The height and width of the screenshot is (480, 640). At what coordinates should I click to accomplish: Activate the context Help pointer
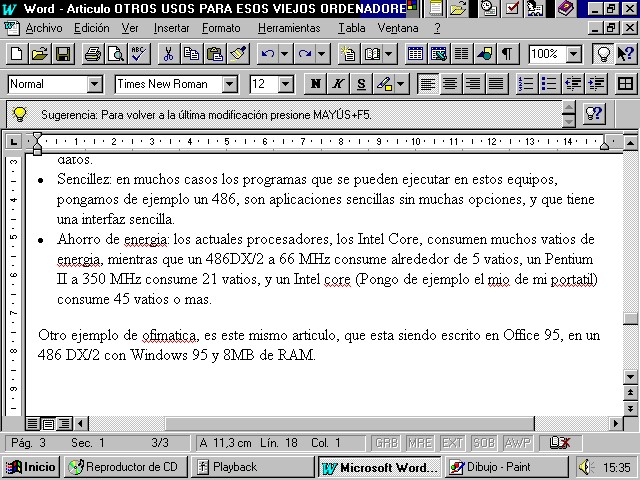[x=626, y=54]
